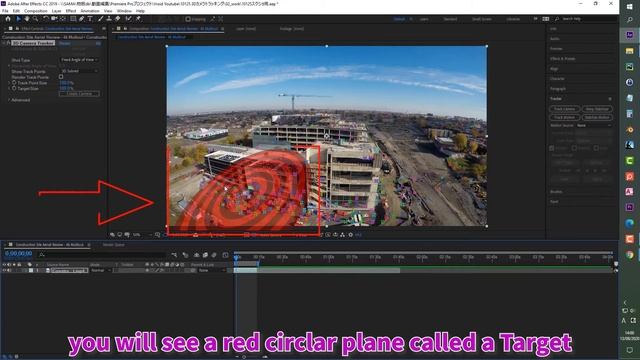
Task: Open the green Camtasia taskbar icon
Action: [629, 160]
